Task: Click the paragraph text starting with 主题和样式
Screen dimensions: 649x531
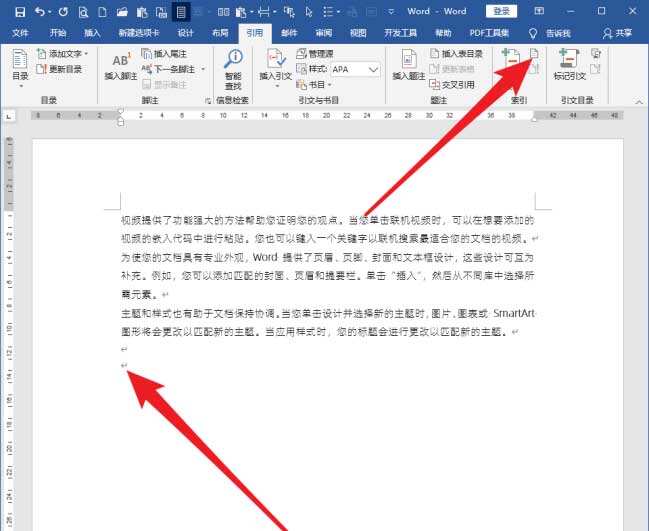Action: [328, 322]
